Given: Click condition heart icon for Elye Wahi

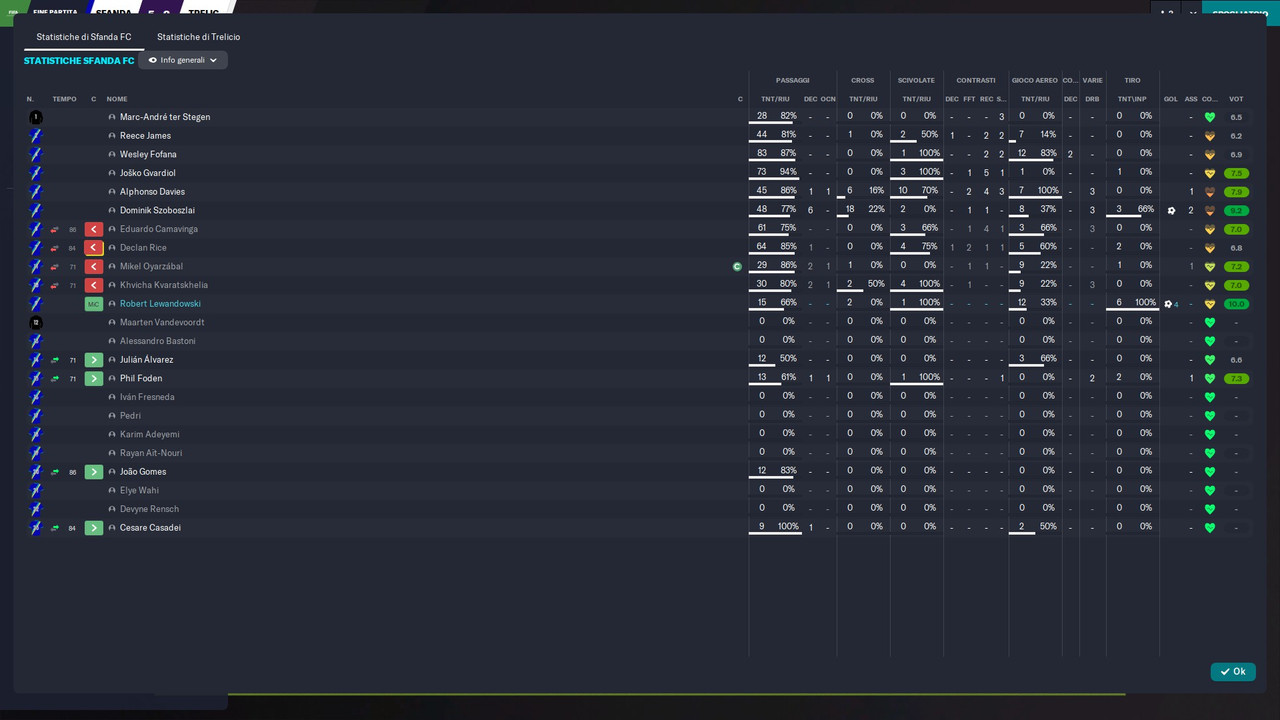Looking at the screenshot, I should tap(1210, 490).
